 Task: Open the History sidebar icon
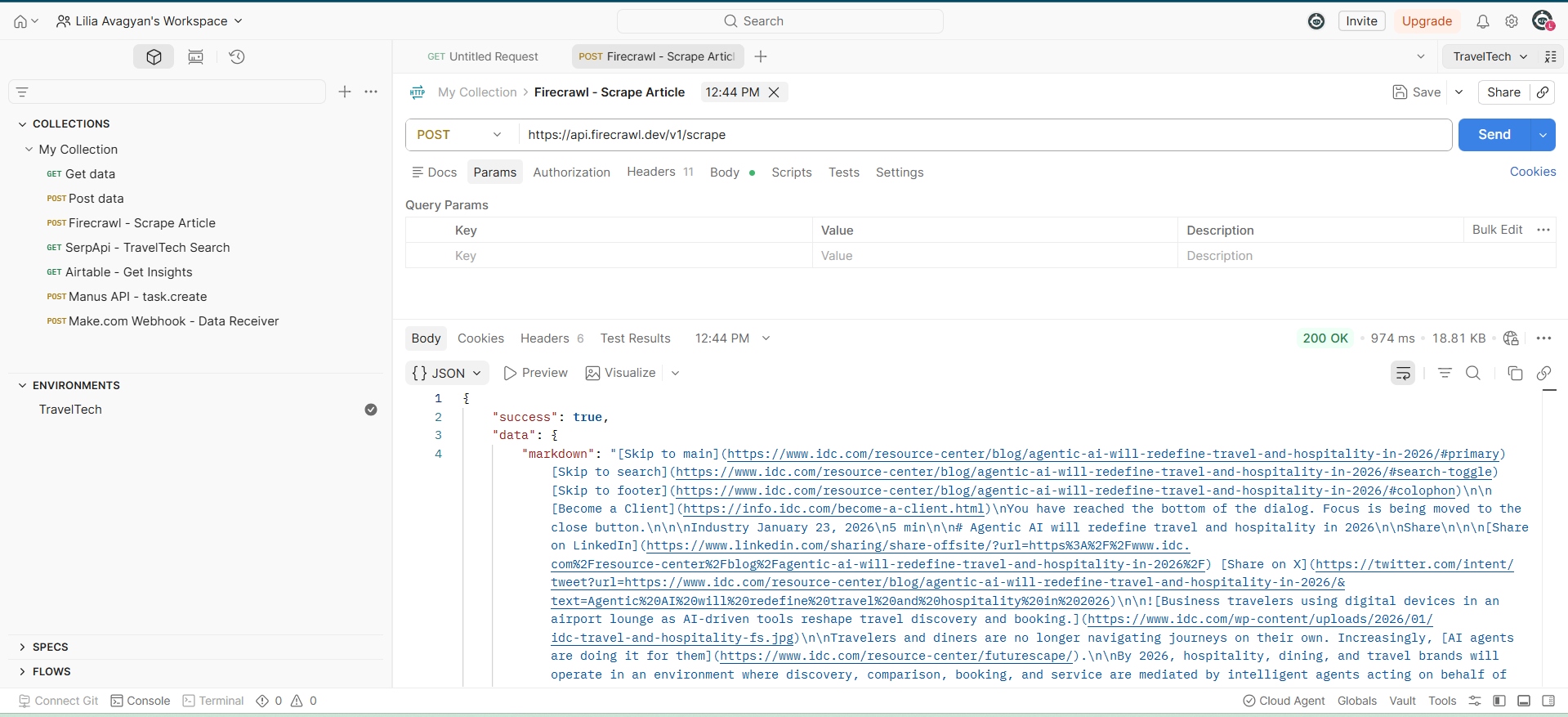tap(237, 56)
